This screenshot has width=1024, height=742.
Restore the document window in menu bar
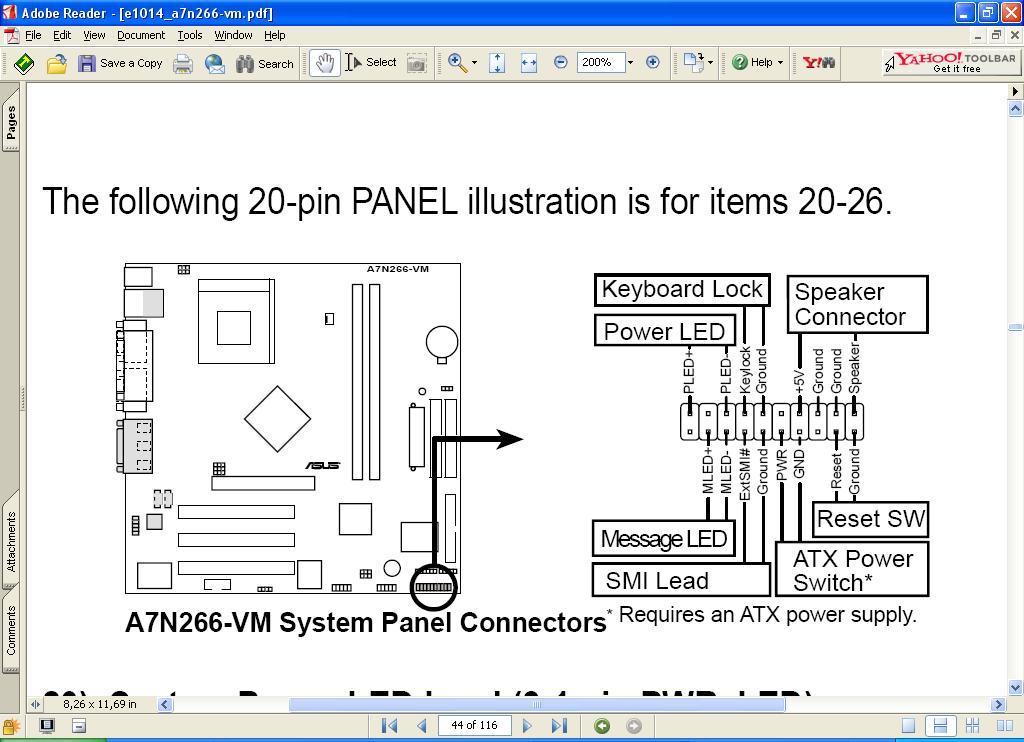pyautogui.click(x=996, y=35)
